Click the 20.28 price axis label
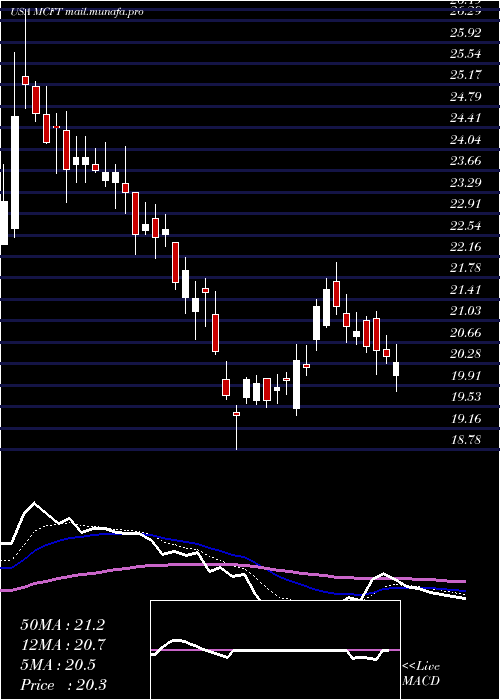 tap(466, 354)
